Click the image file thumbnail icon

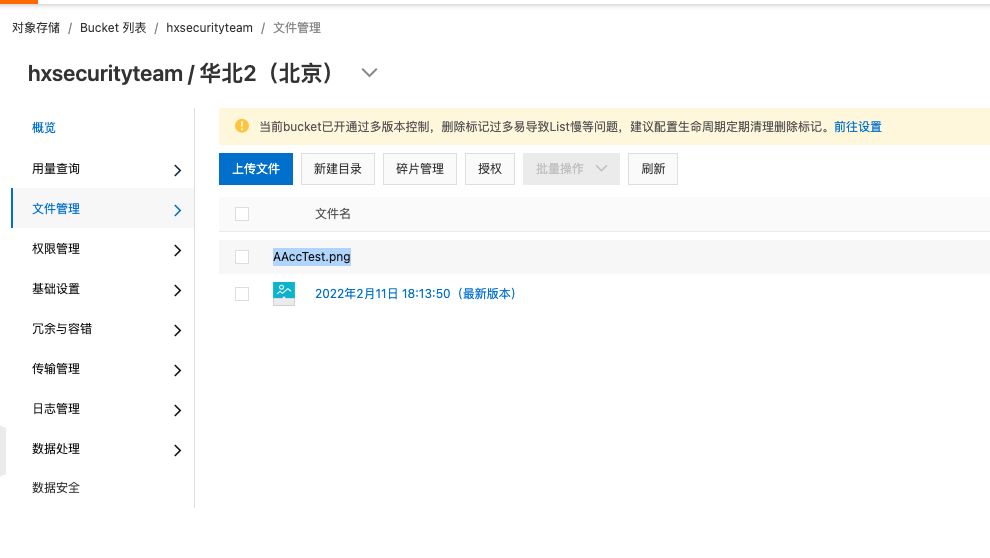pos(283,294)
